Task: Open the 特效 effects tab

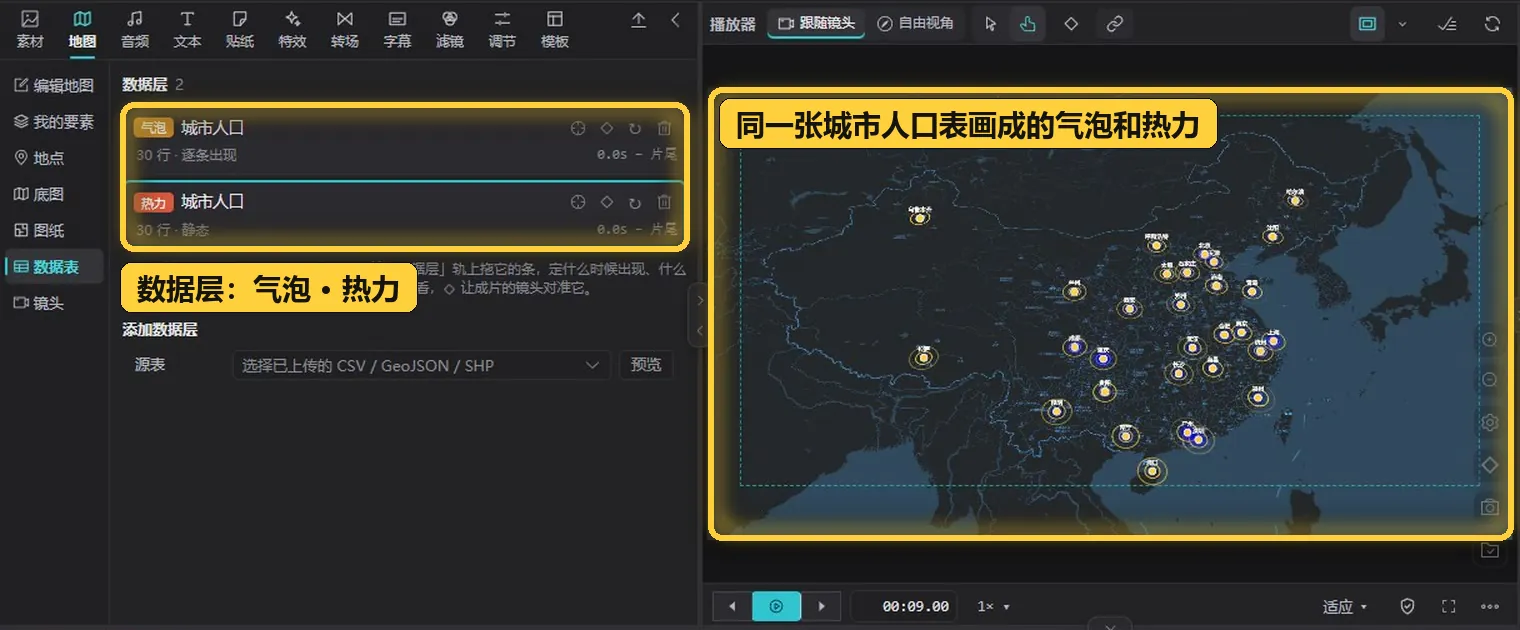Action: [292, 29]
